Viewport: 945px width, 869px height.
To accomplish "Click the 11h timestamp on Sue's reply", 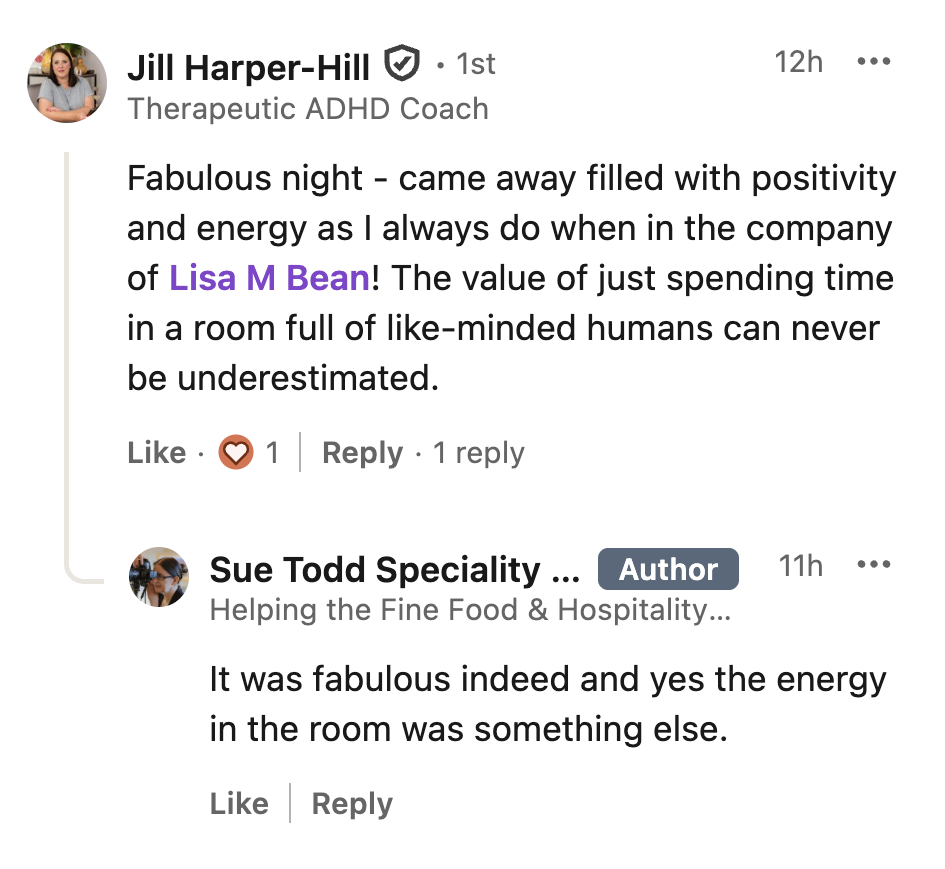I will tap(800, 566).
